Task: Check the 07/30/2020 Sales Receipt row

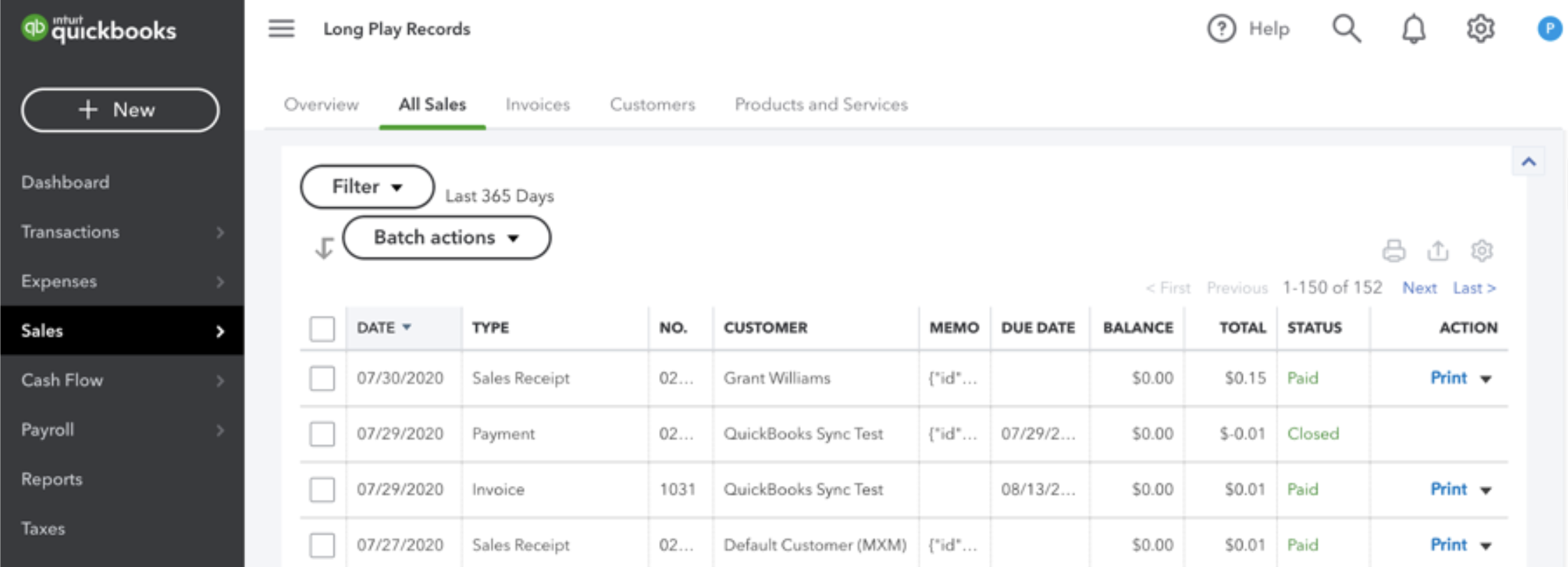Action: point(322,378)
